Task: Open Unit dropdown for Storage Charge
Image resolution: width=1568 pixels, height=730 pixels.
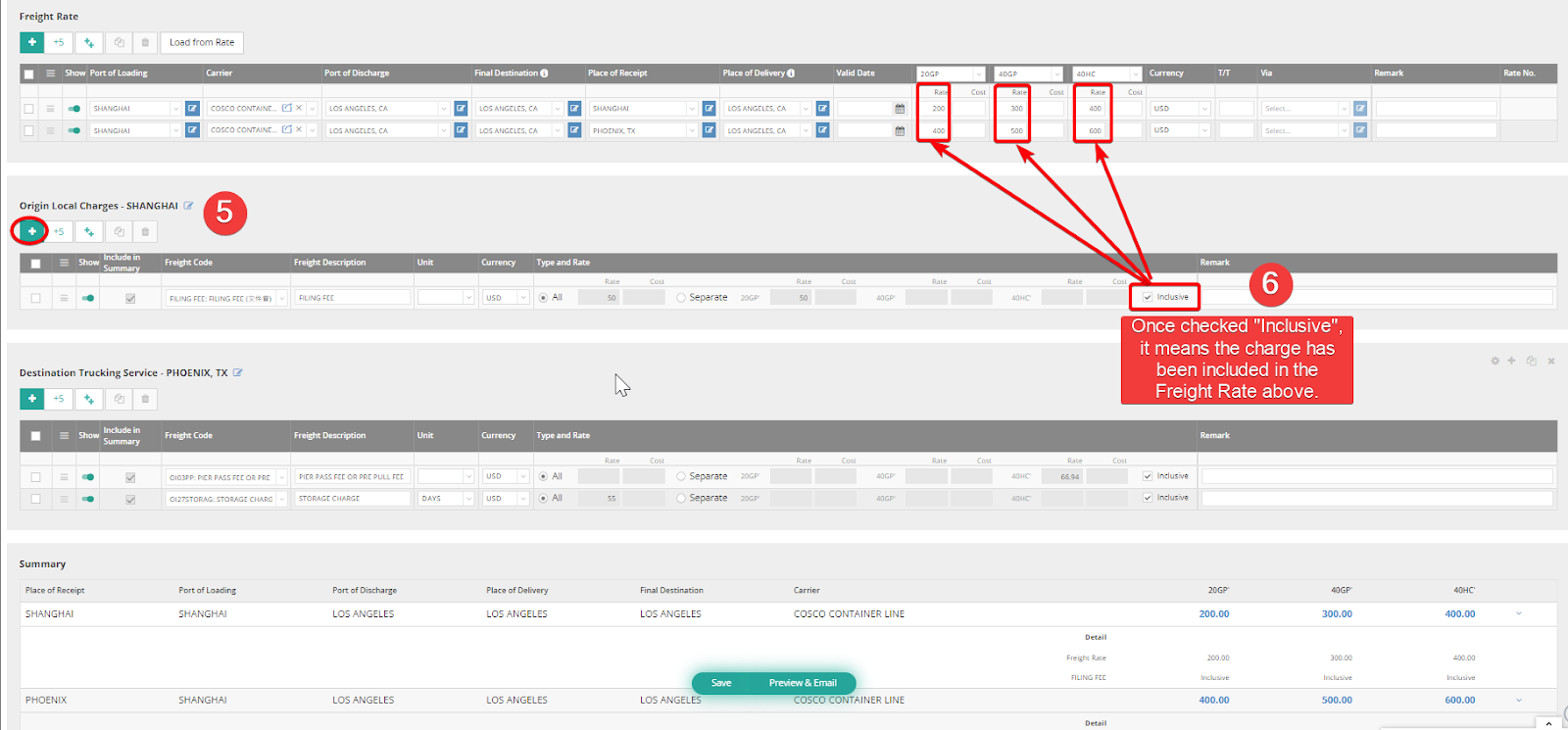Action: [x=467, y=499]
